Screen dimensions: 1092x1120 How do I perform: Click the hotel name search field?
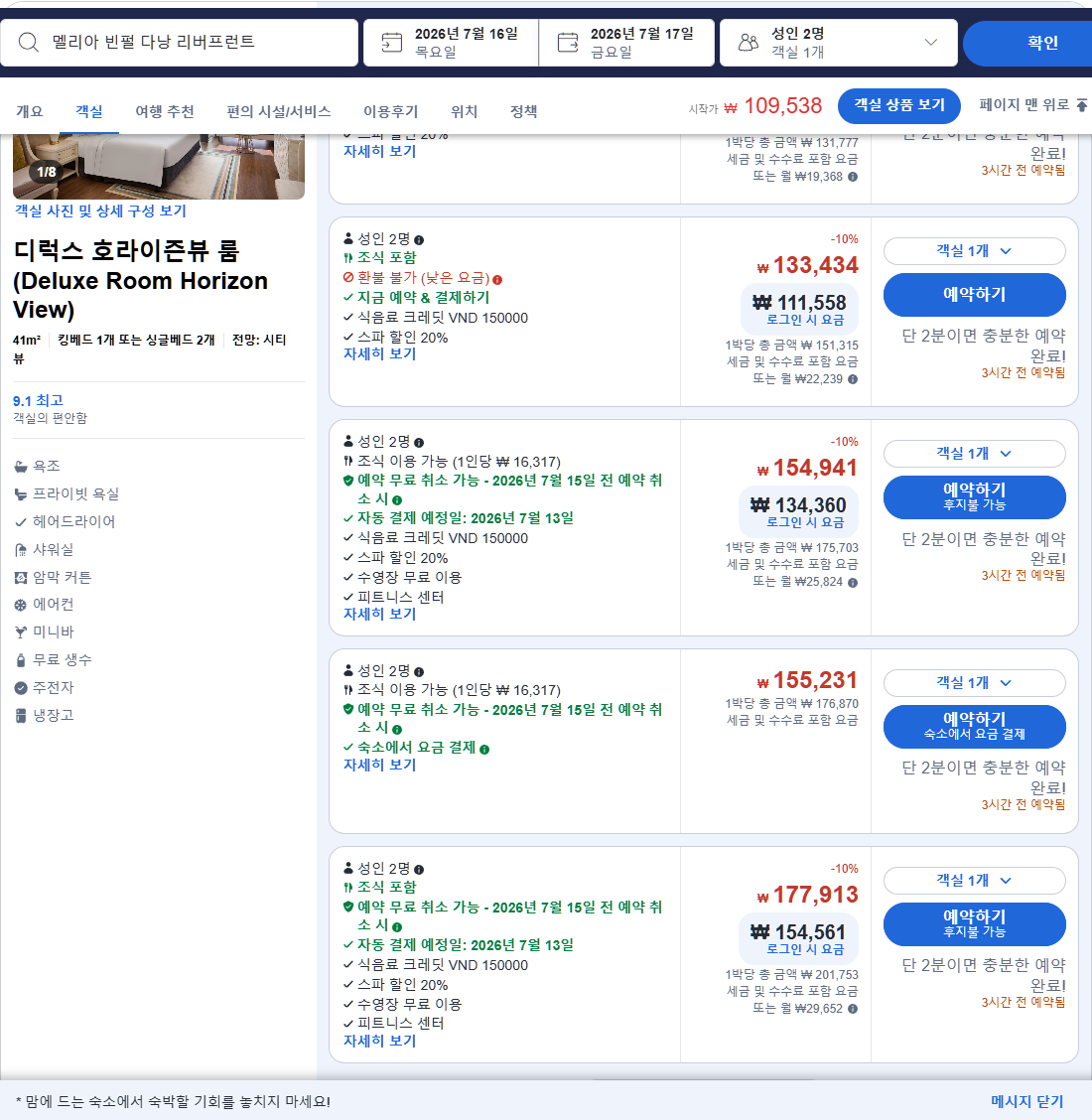180,43
